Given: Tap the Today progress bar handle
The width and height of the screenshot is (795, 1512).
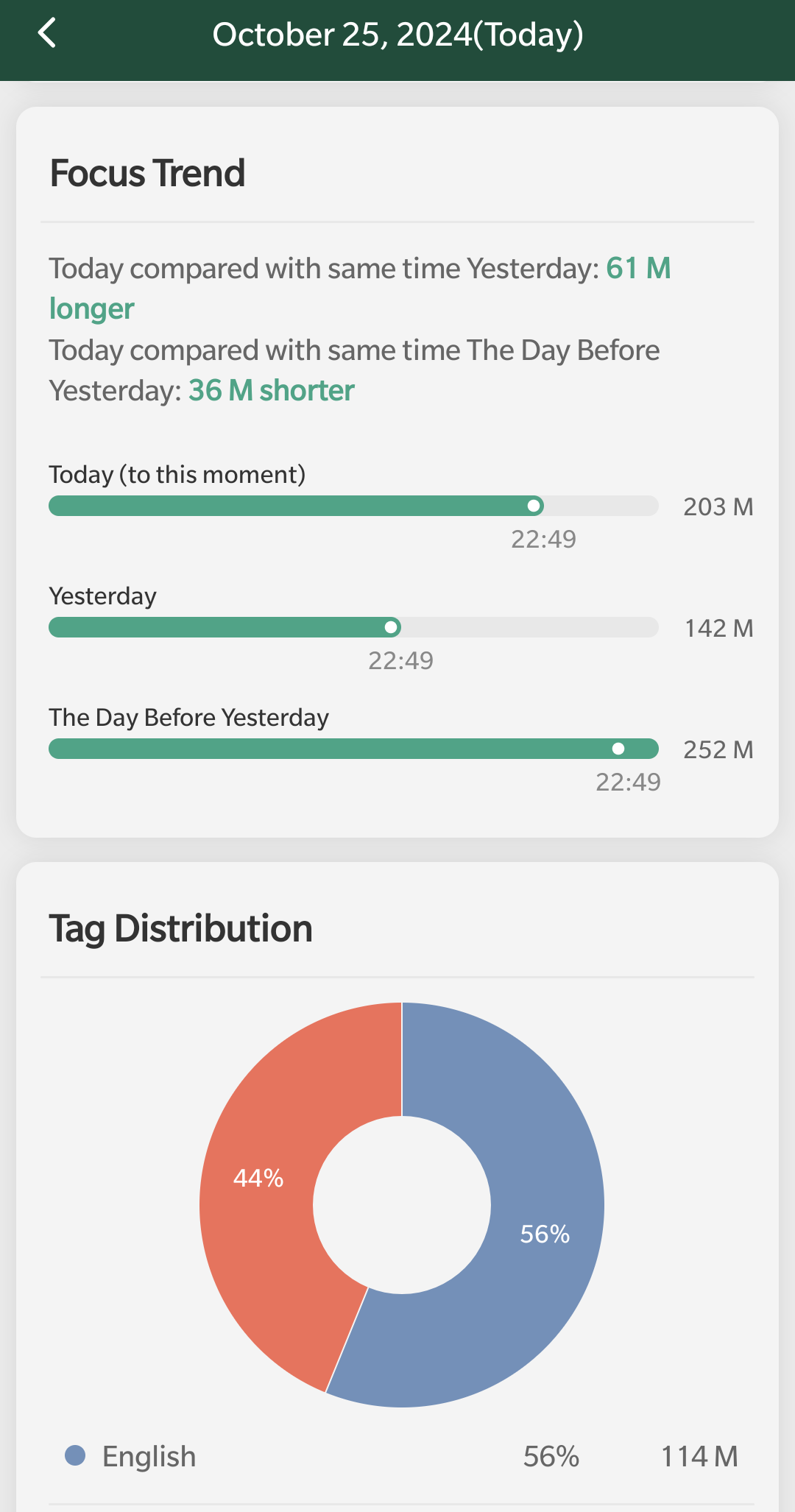Looking at the screenshot, I should click(534, 506).
